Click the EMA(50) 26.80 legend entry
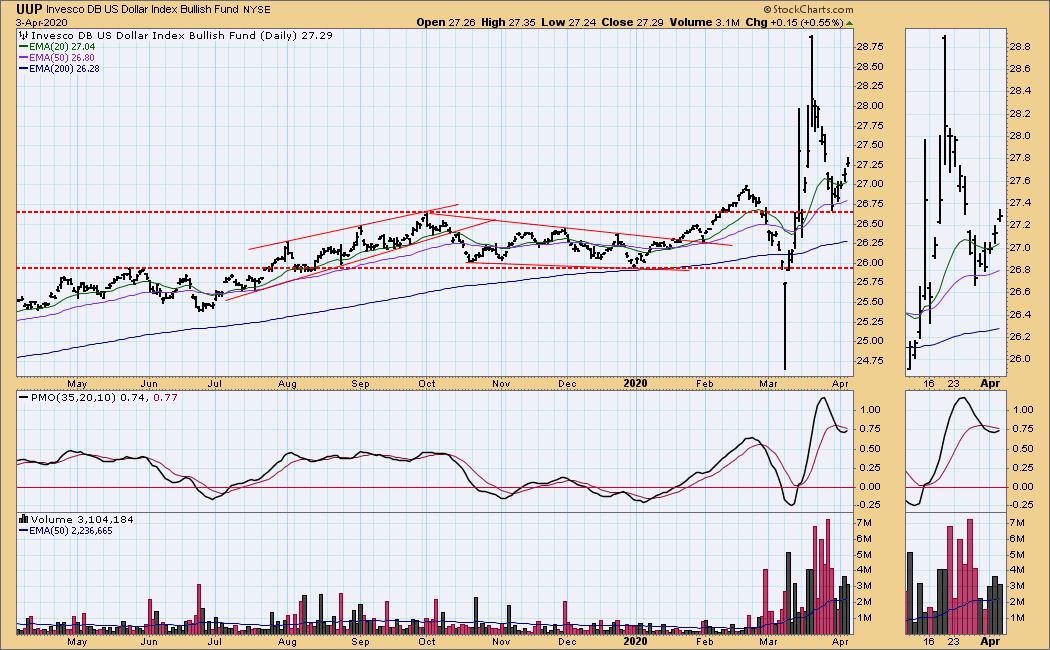 57,58
